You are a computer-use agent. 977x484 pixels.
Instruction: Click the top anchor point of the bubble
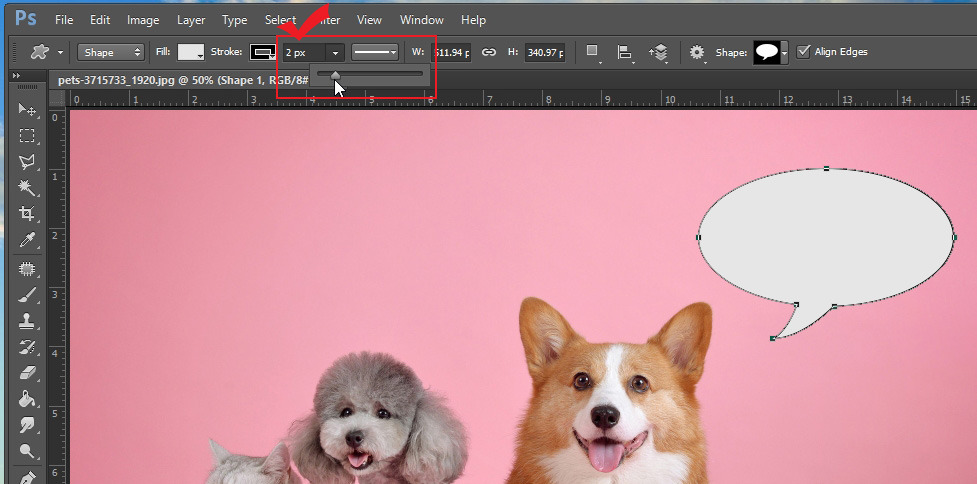pyautogui.click(x=827, y=168)
